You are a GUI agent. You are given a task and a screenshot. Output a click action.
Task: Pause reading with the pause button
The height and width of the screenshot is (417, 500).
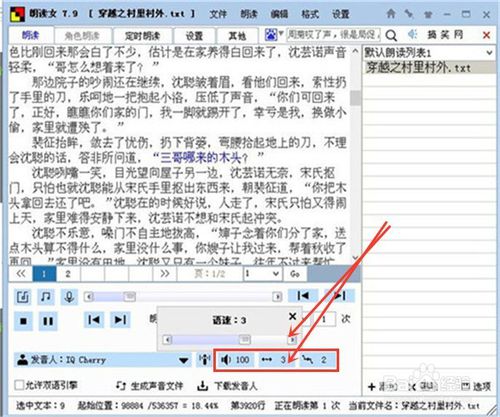click(x=48, y=321)
